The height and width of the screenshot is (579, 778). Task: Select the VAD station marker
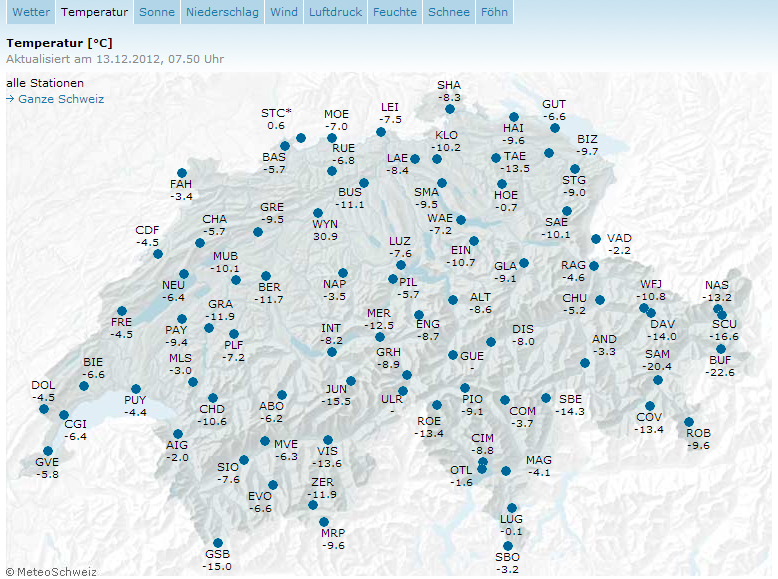coord(596,239)
